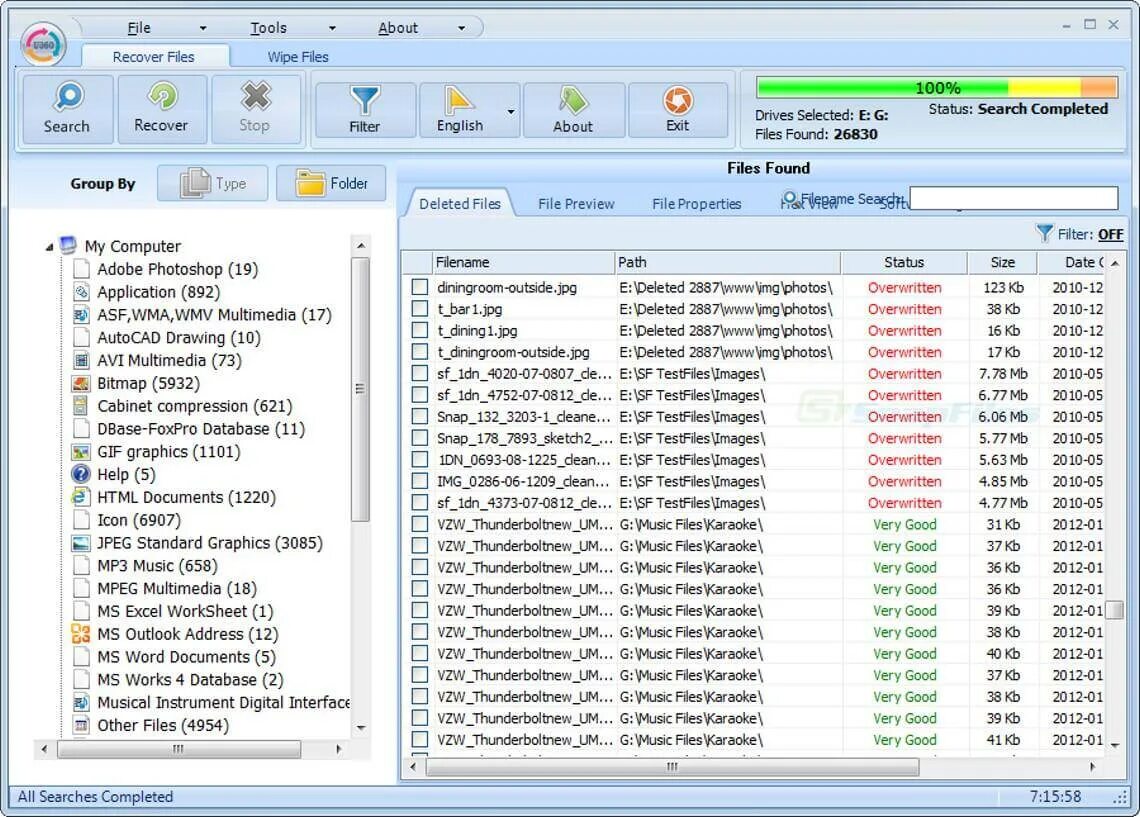Toggle the Filter OFF link
The image size is (1140, 817).
(1110, 234)
